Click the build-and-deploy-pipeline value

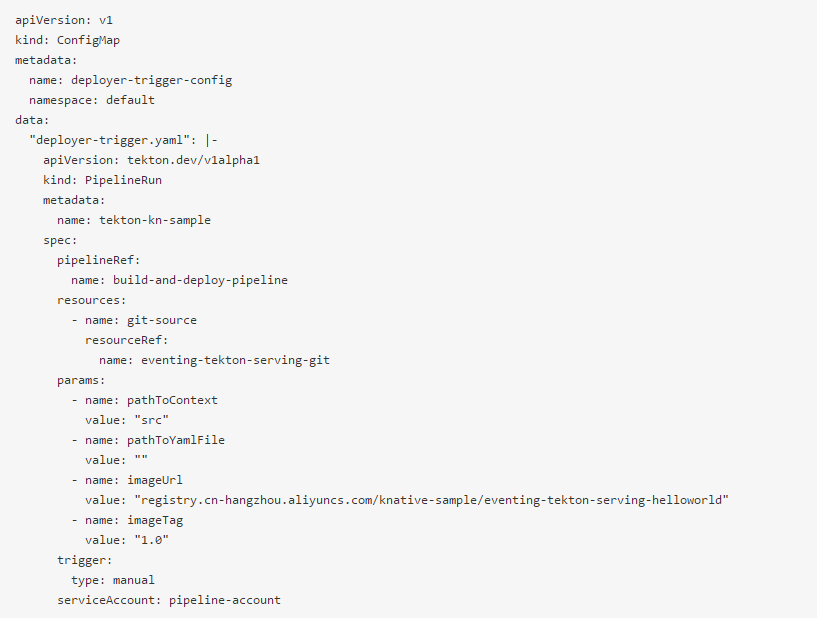pyautogui.click(x=200, y=280)
